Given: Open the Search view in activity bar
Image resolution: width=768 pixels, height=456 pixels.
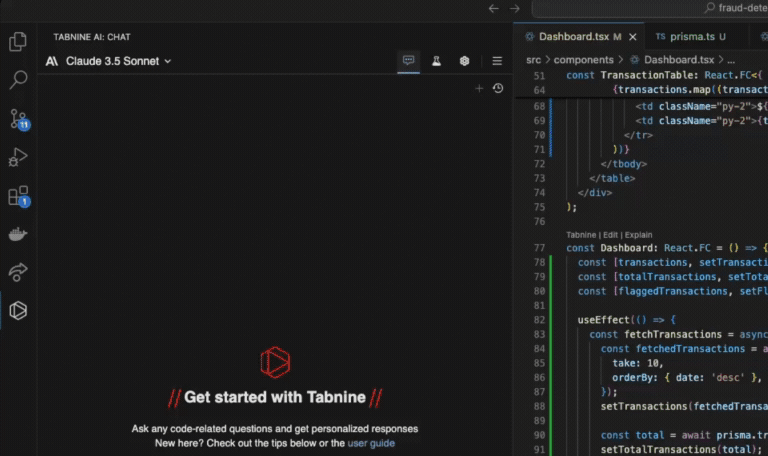Looking at the screenshot, I should [x=18, y=80].
